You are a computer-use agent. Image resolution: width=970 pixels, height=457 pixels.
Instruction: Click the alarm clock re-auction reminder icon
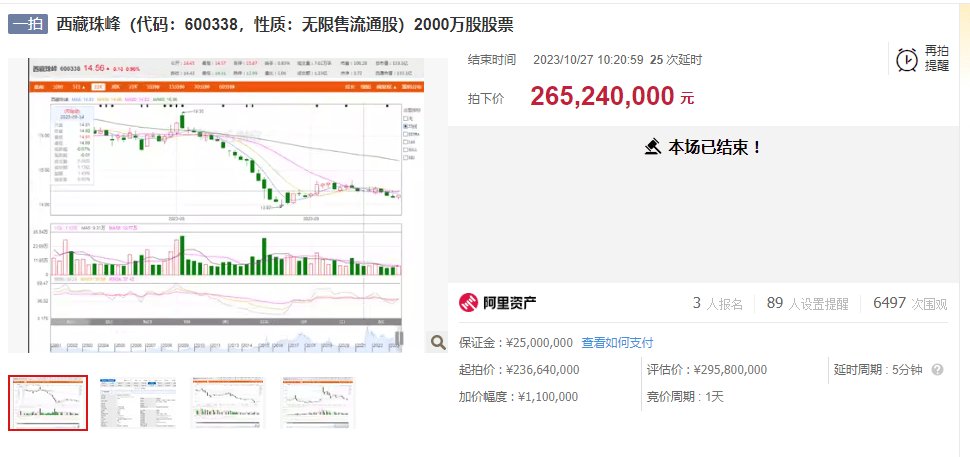[x=907, y=60]
